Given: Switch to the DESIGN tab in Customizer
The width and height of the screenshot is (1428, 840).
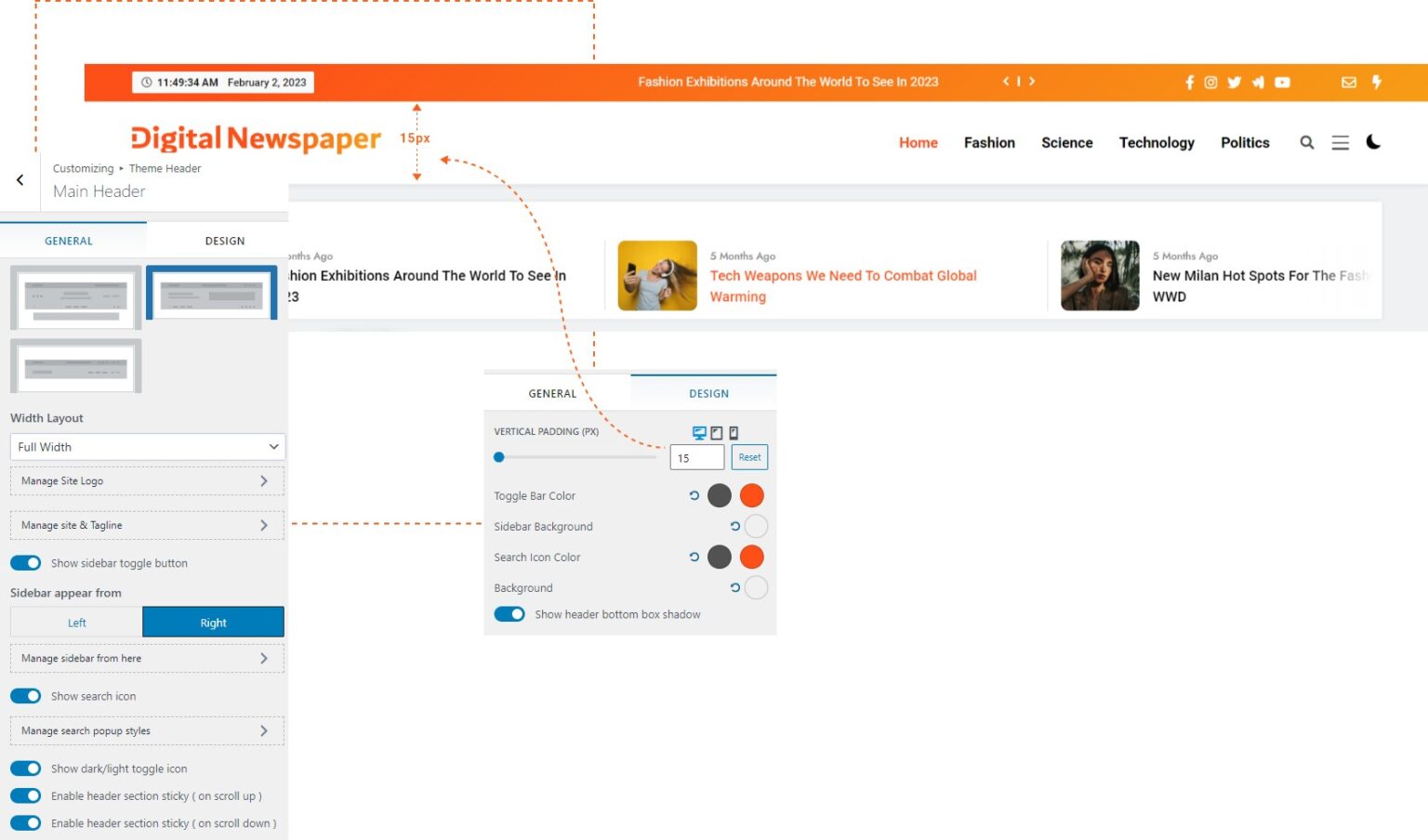Looking at the screenshot, I should point(224,240).
